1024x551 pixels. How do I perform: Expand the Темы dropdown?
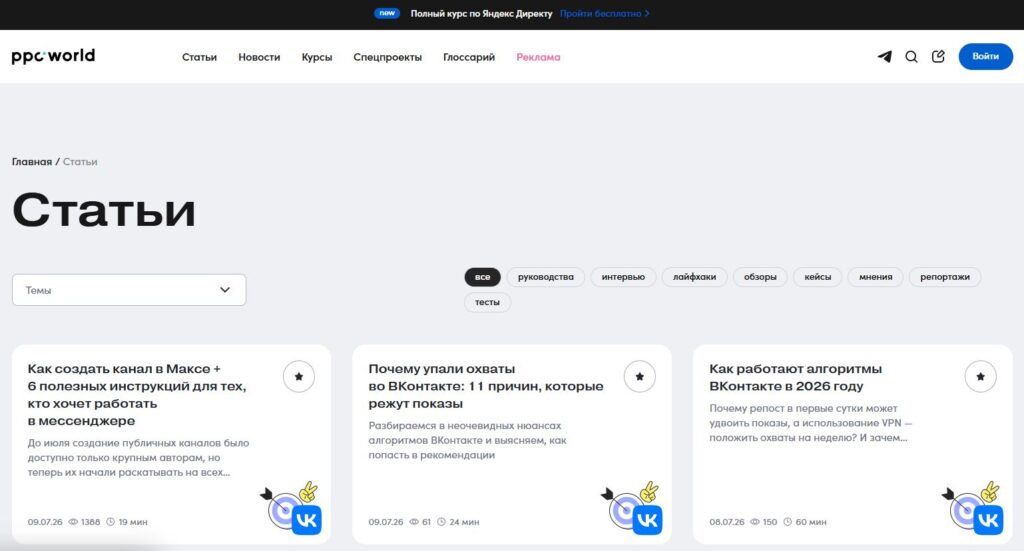pos(129,290)
